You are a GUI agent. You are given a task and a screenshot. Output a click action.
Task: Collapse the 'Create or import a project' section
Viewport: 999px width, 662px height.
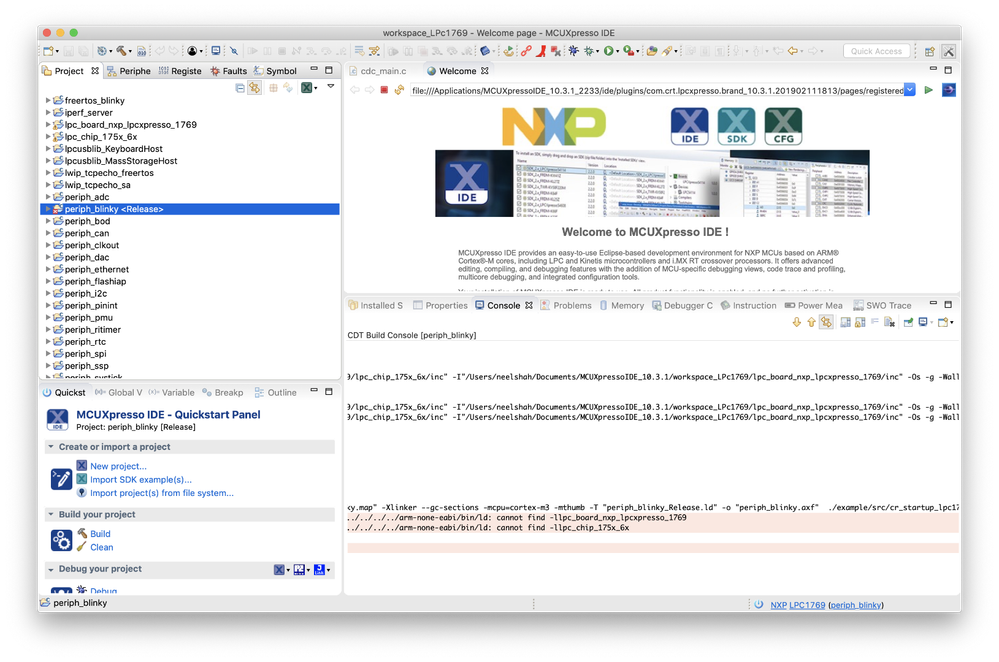tap(51, 447)
